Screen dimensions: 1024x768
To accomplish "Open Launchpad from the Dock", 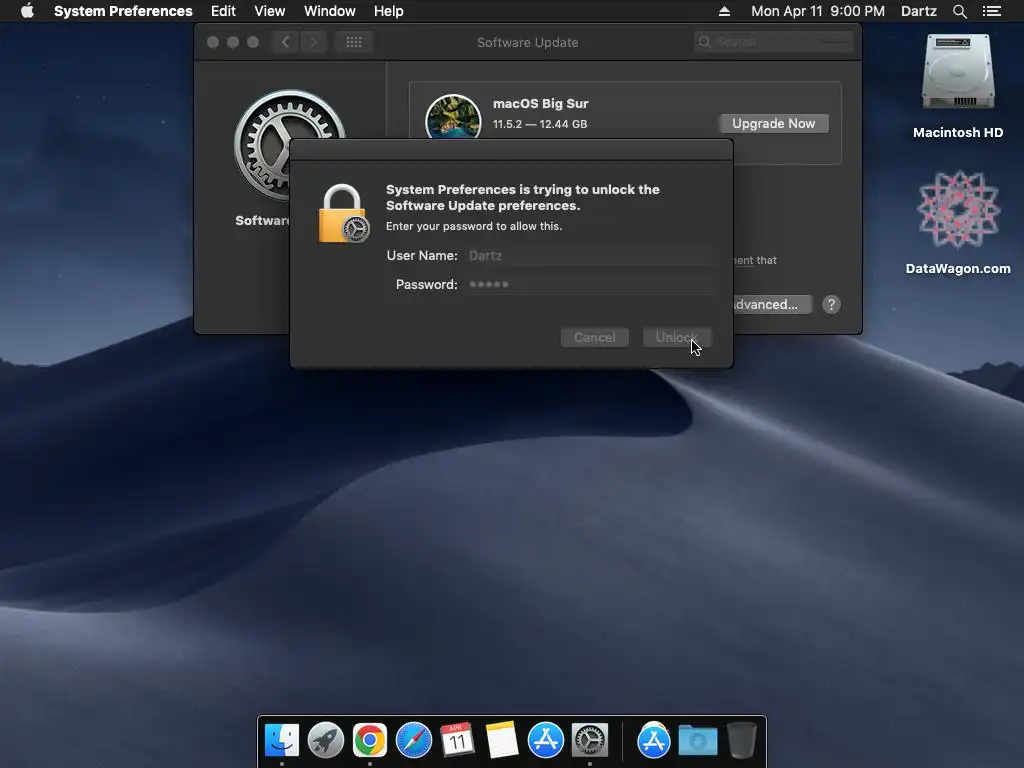I will coord(325,741).
